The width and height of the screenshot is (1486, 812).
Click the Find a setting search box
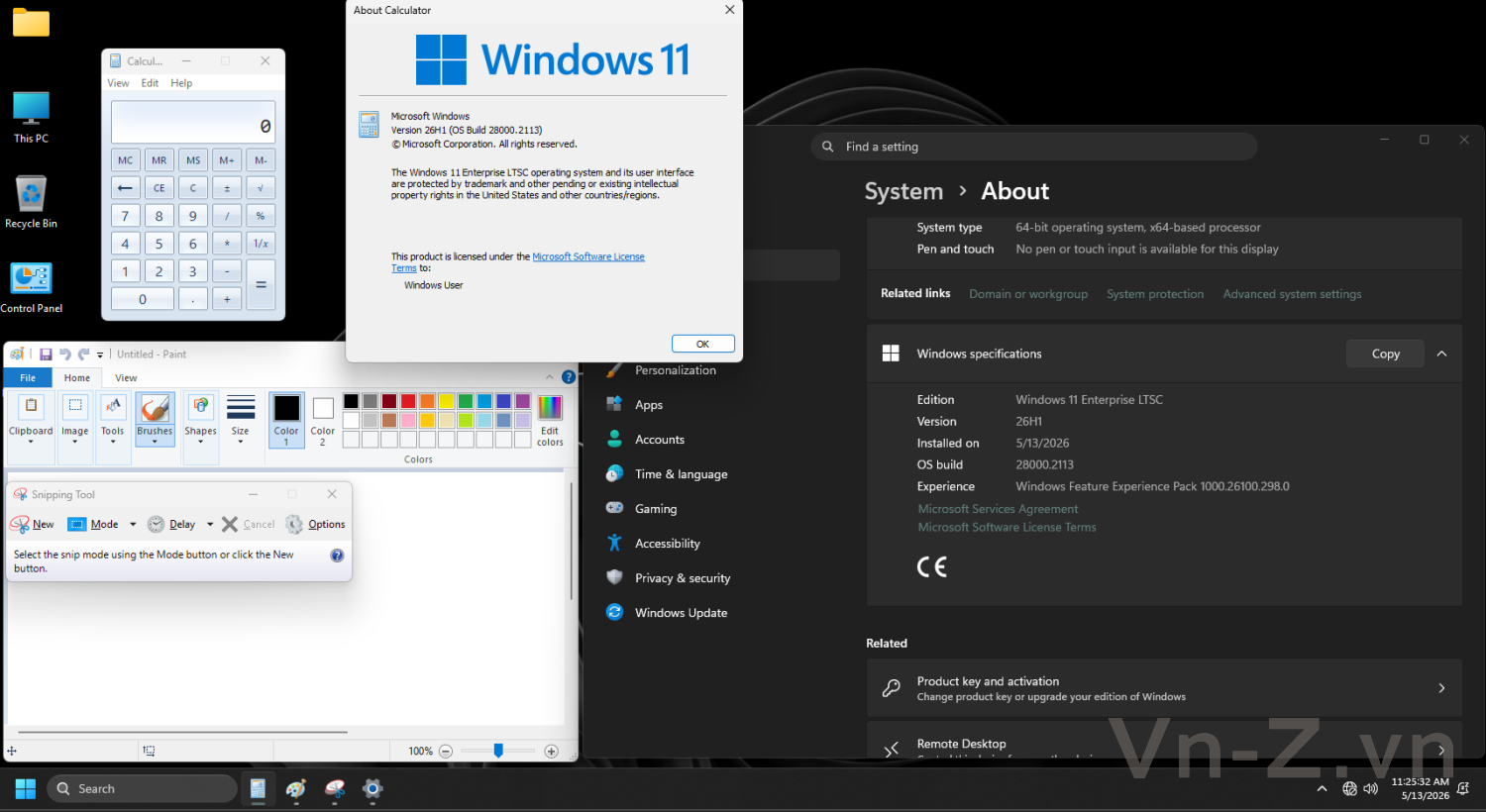[1034, 147]
